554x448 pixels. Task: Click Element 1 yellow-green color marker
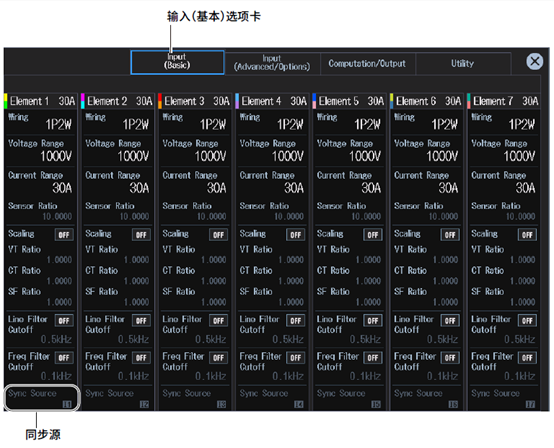[x=6, y=101]
